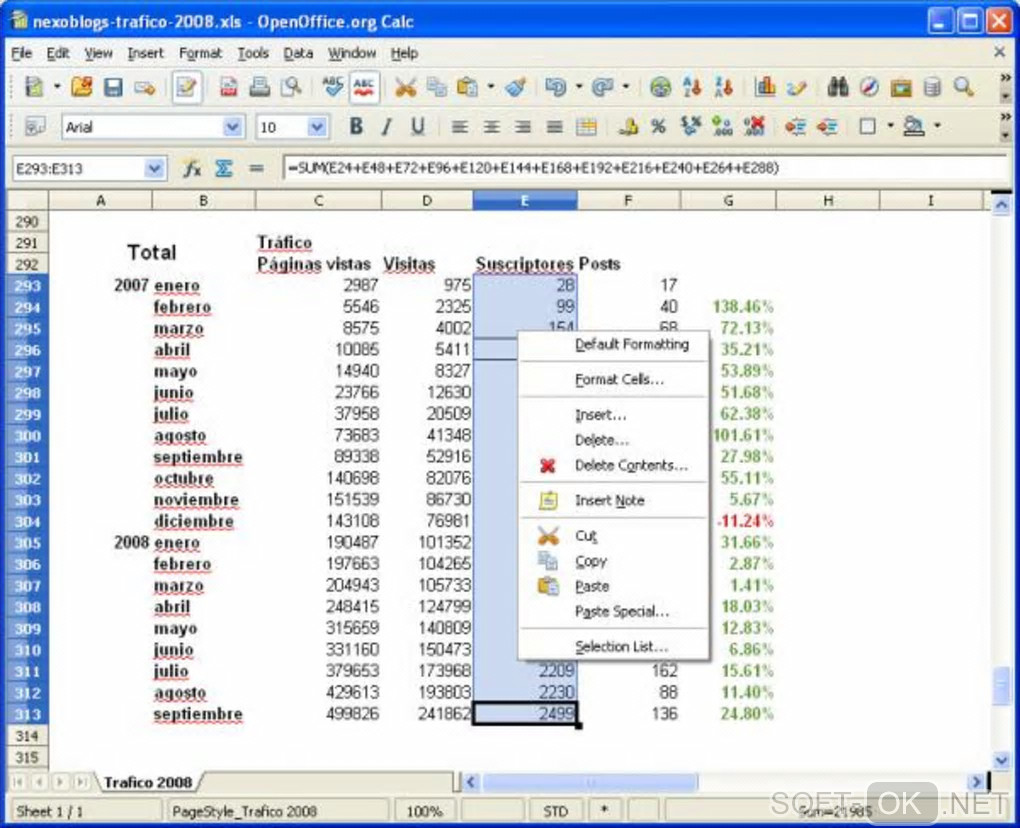Select the Format Paintbrush
Image resolution: width=1020 pixels, height=828 pixels.
pyautogui.click(x=515, y=87)
